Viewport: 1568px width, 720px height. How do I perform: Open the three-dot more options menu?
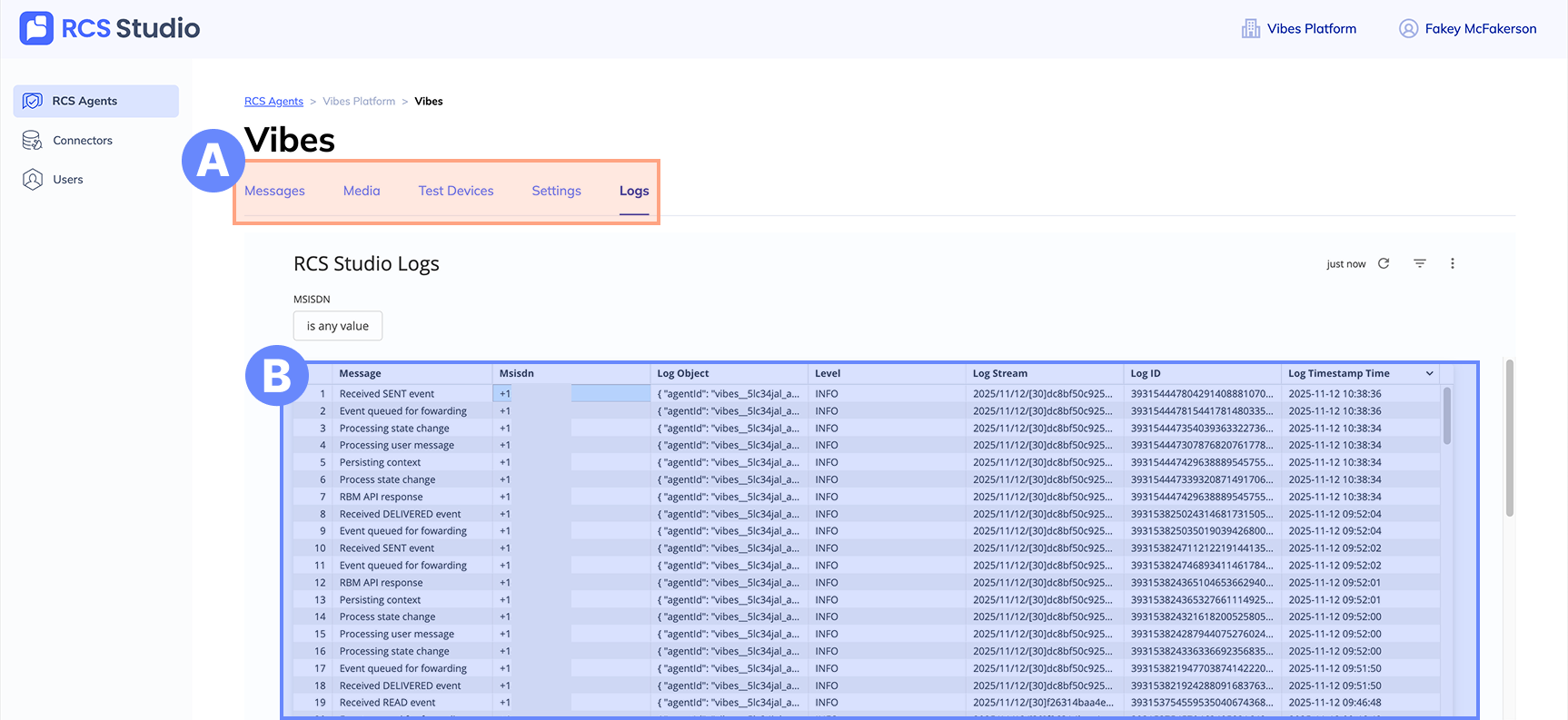tap(1452, 263)
